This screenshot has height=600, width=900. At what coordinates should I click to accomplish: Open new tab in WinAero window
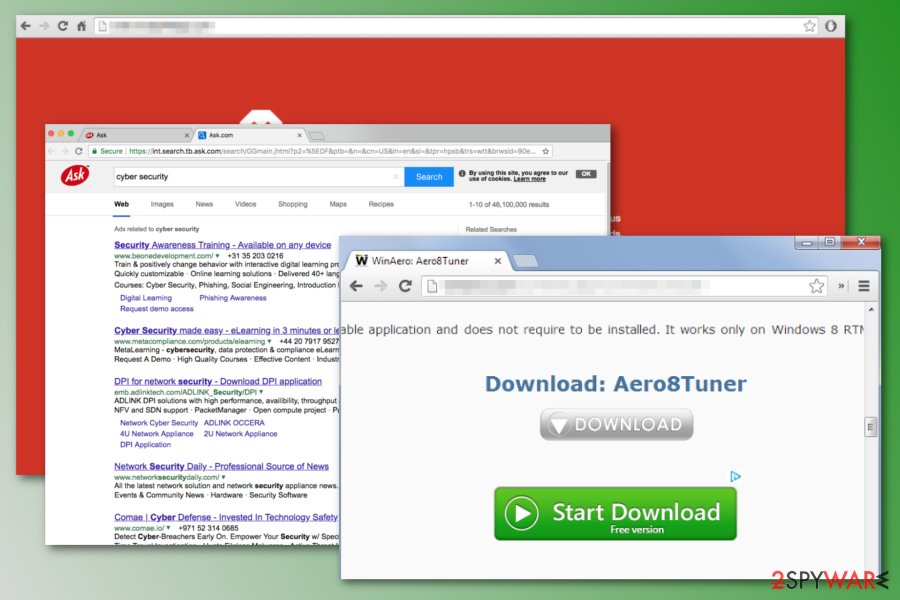525,262
